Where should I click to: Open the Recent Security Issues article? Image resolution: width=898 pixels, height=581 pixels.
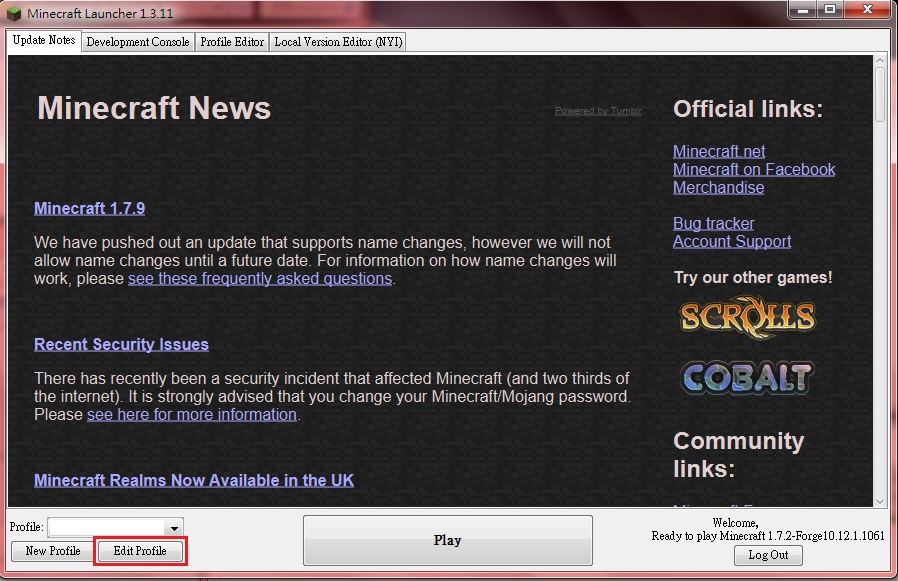[x=121, y=344]
